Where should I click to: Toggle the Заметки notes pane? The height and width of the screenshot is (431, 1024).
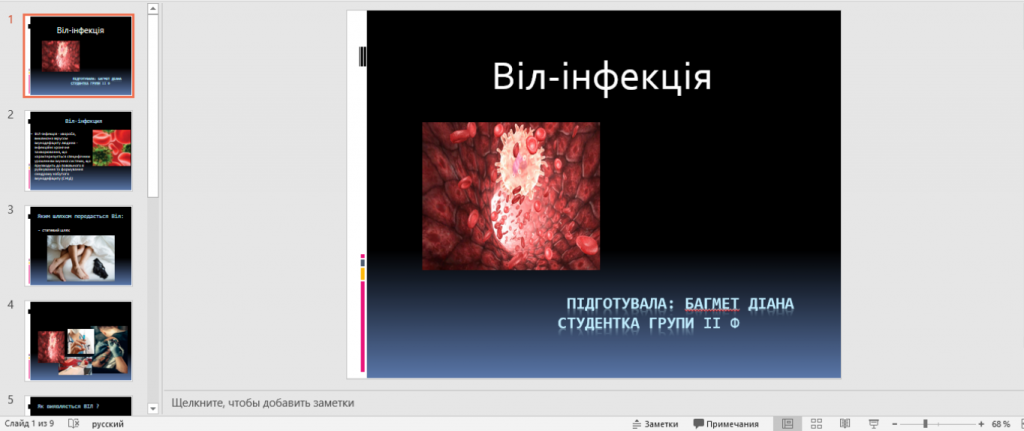click(655, 424)
